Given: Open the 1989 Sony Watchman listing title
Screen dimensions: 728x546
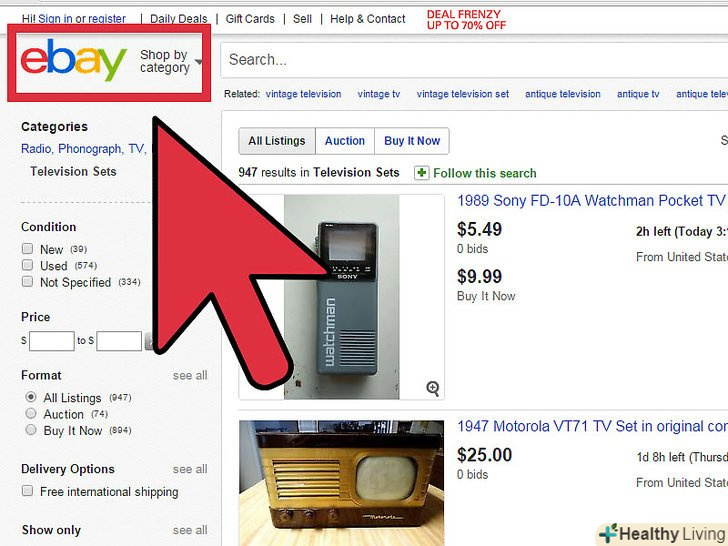Looking at the screenshot, I should point(591,201).
